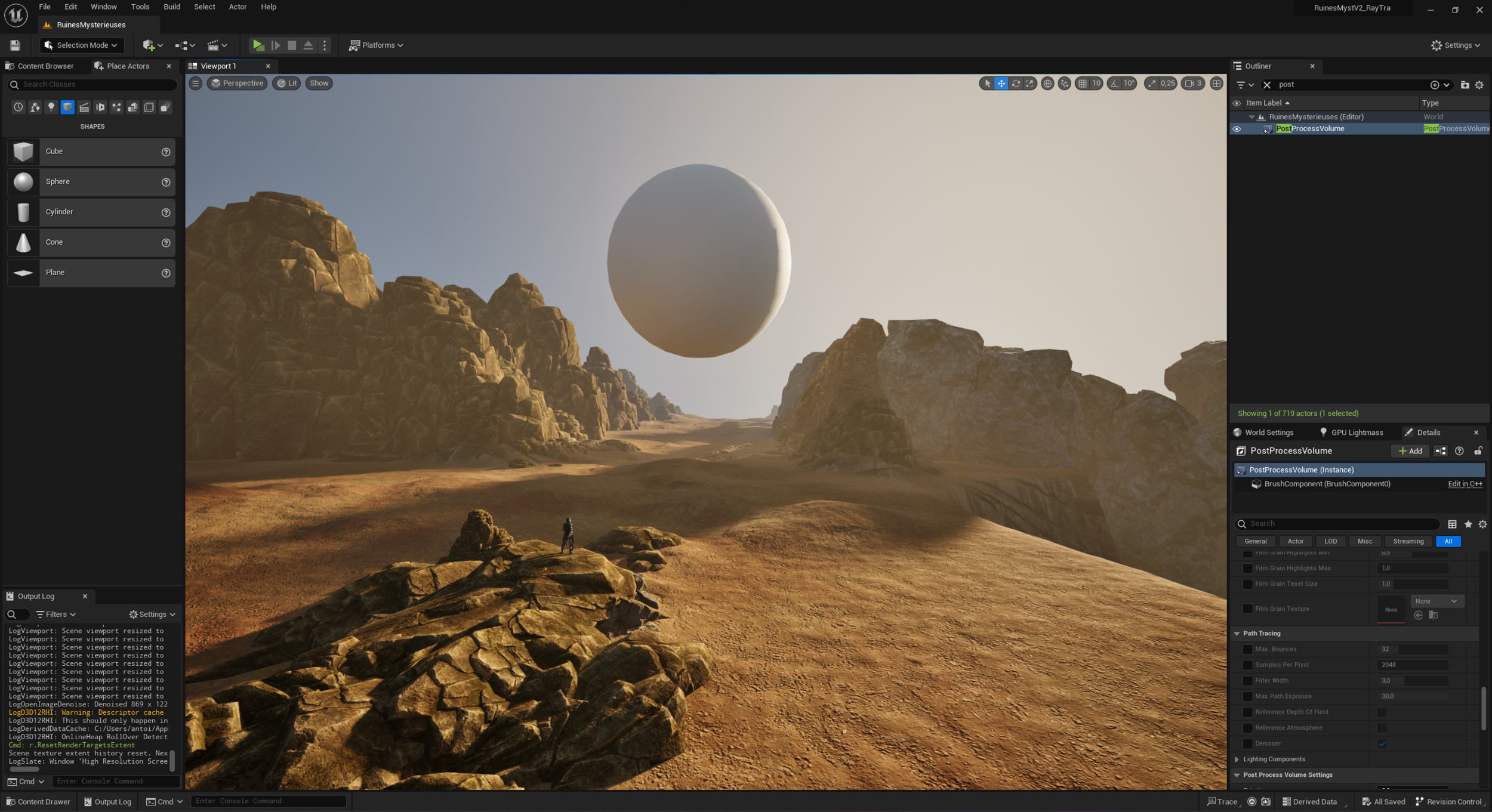The height and width of the screenshot is (812, 1492).
Task: Open the Build menu
Action: 171,7
